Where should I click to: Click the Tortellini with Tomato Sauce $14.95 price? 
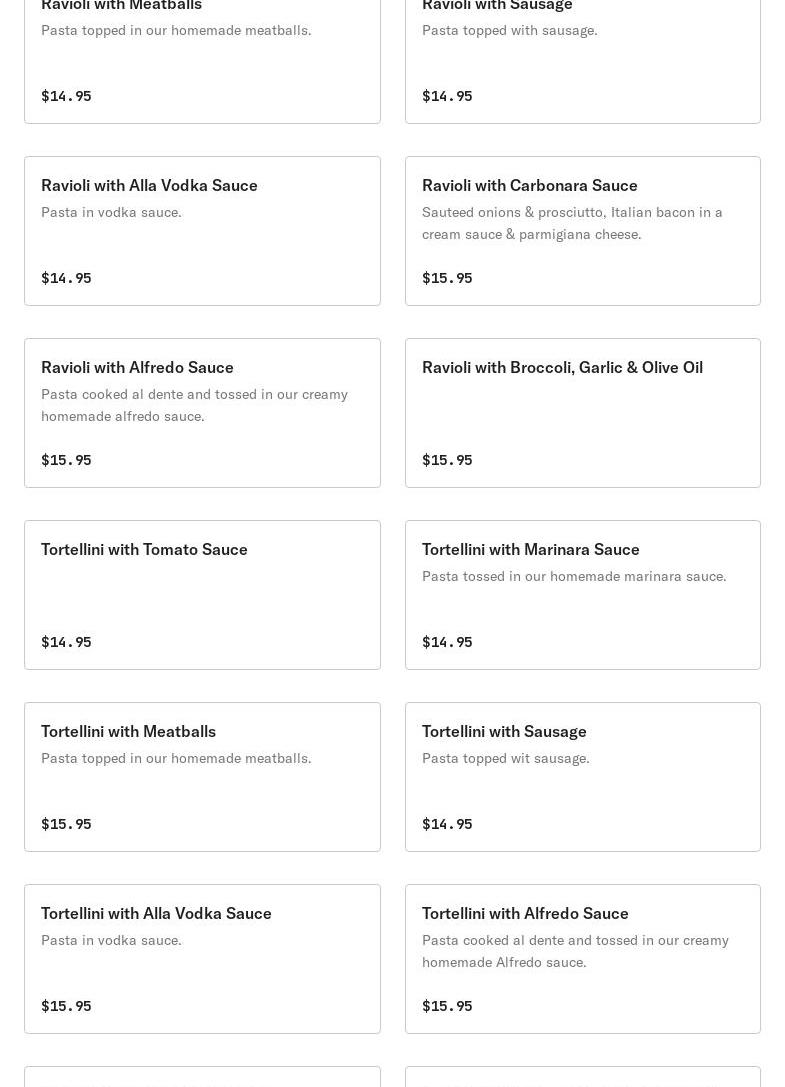pos(66,642)
